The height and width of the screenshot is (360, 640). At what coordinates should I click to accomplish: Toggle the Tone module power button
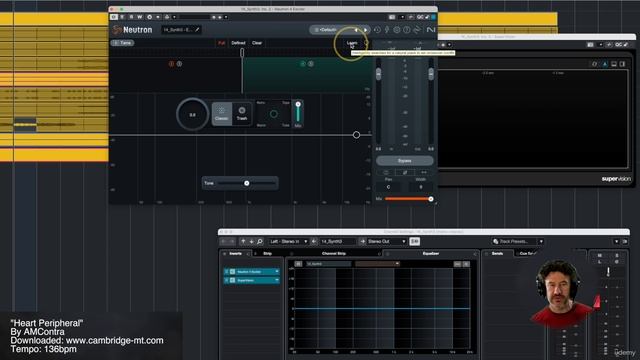pyautogui.click(x=116, y=43)
